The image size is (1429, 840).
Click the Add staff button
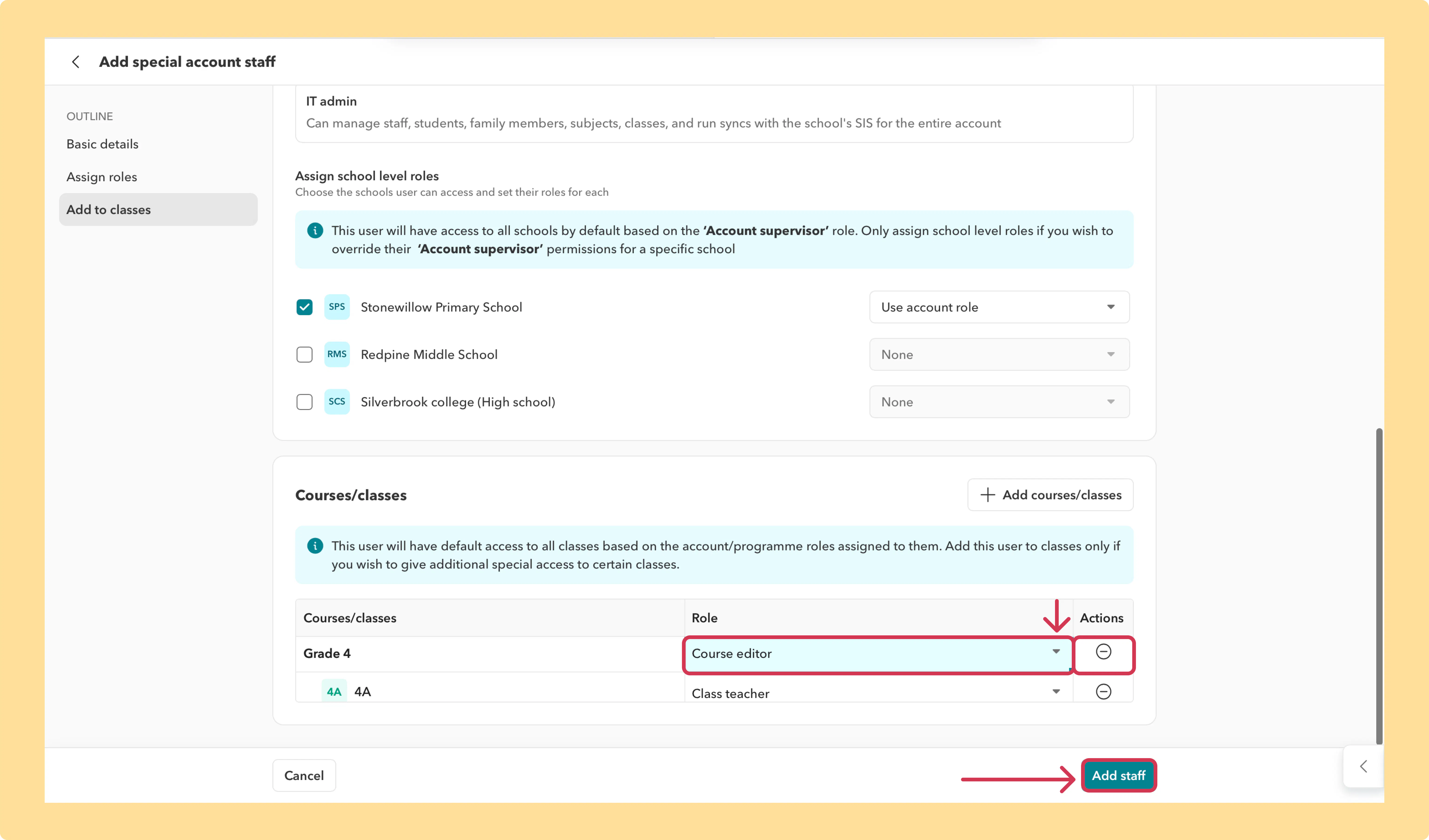point(1118,775)
